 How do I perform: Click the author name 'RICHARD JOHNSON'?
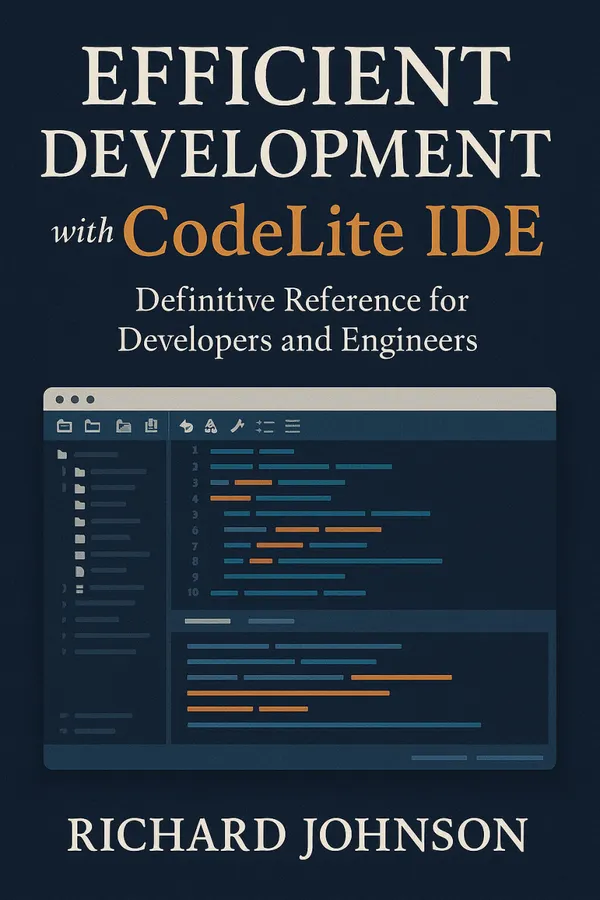[x=297, y=836]
